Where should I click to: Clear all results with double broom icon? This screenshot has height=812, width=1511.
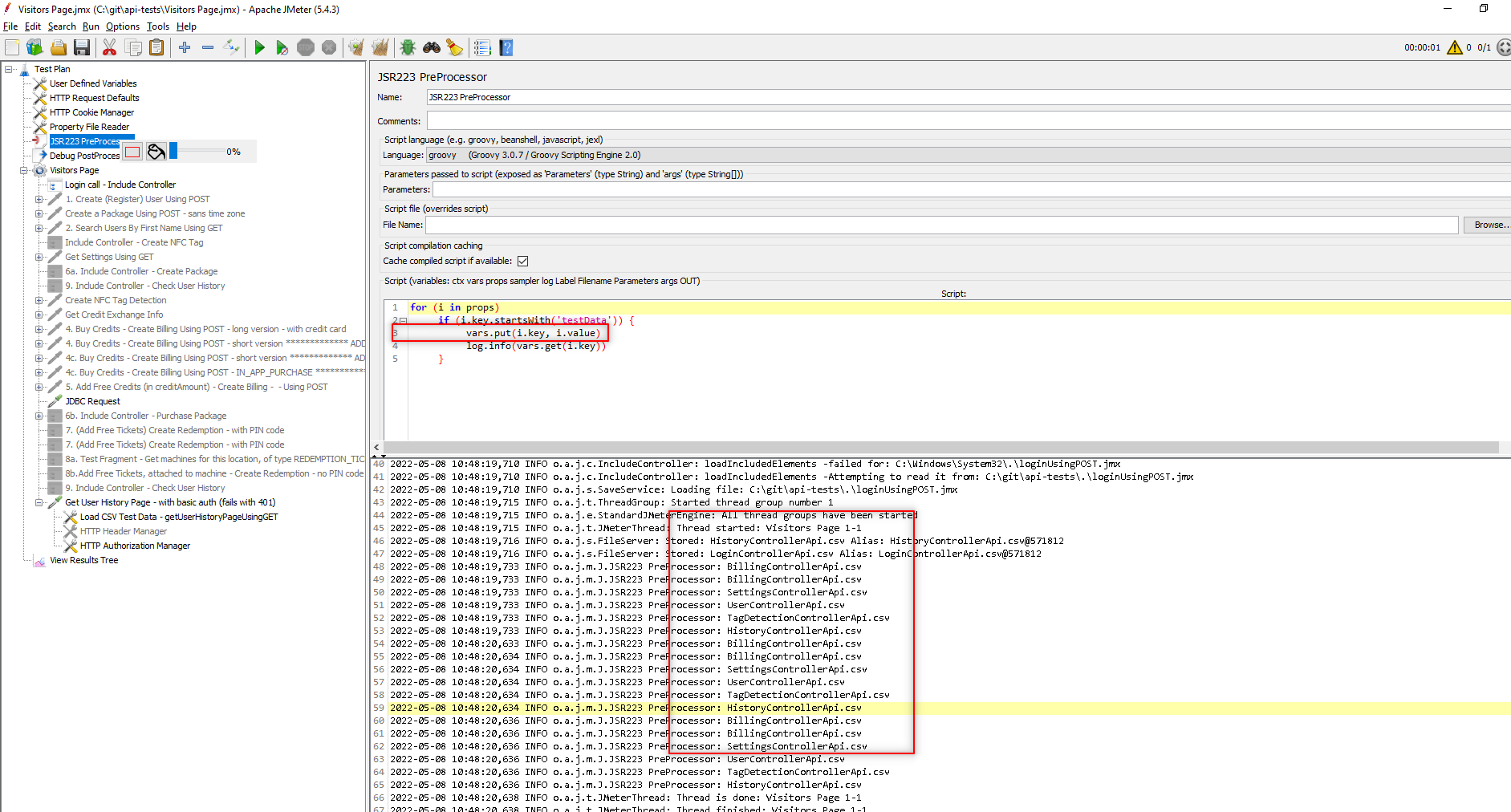tap(380, 48)
